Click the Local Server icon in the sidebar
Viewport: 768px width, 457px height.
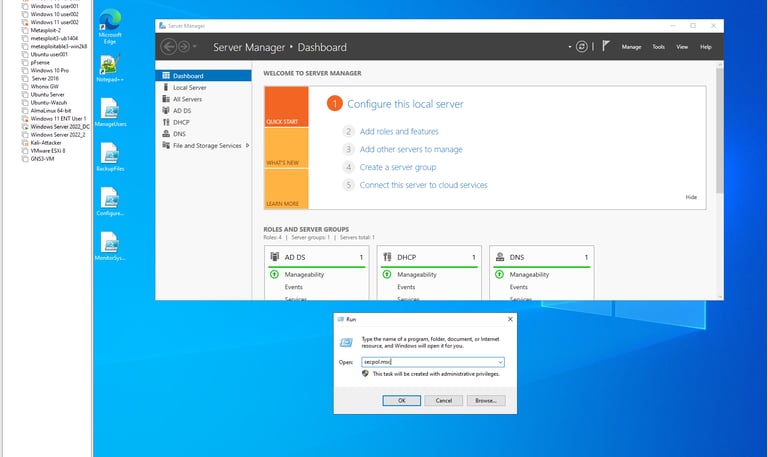coord(166,87)
